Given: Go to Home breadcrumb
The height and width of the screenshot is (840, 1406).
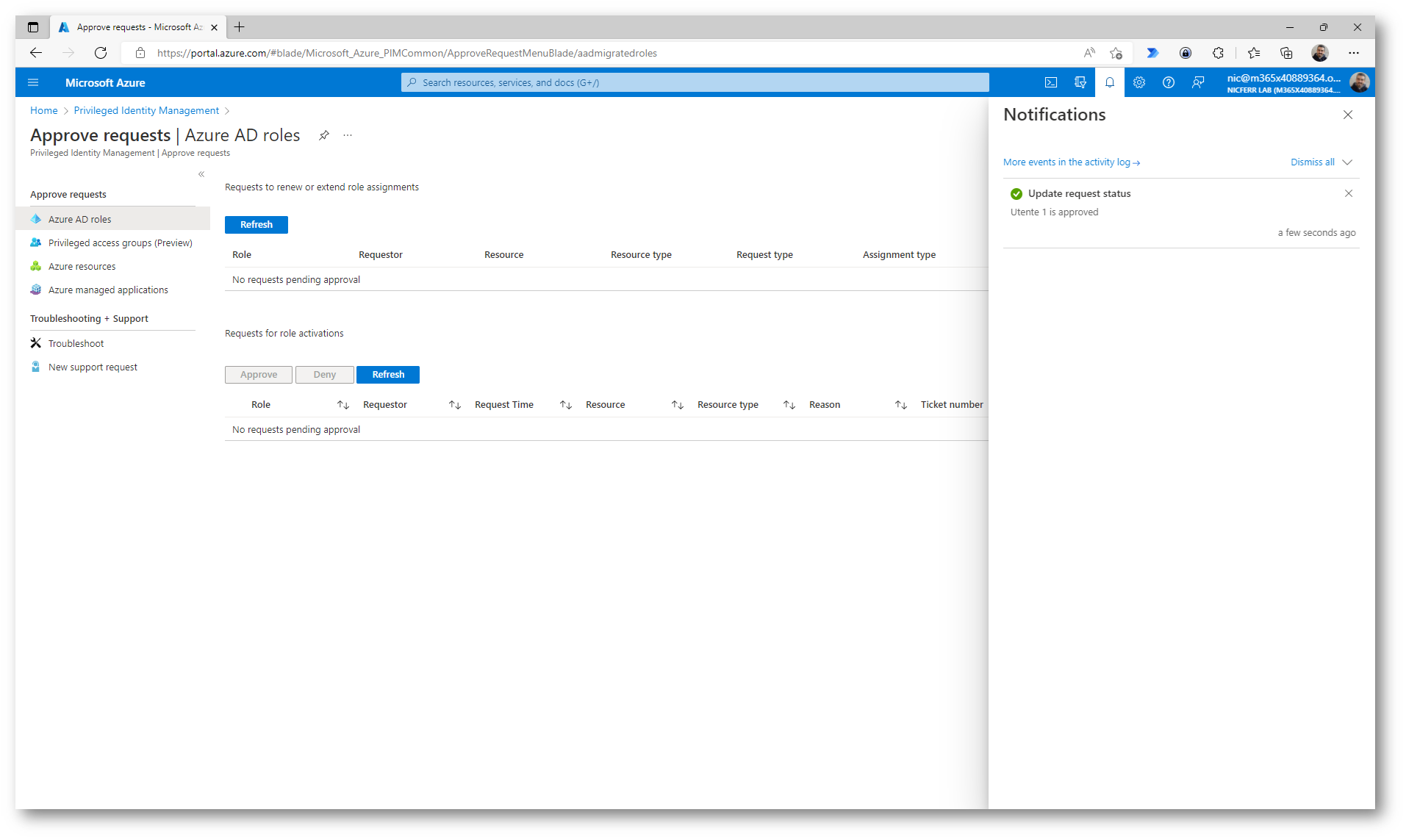Looking at the screenshot, I should 44,110.
